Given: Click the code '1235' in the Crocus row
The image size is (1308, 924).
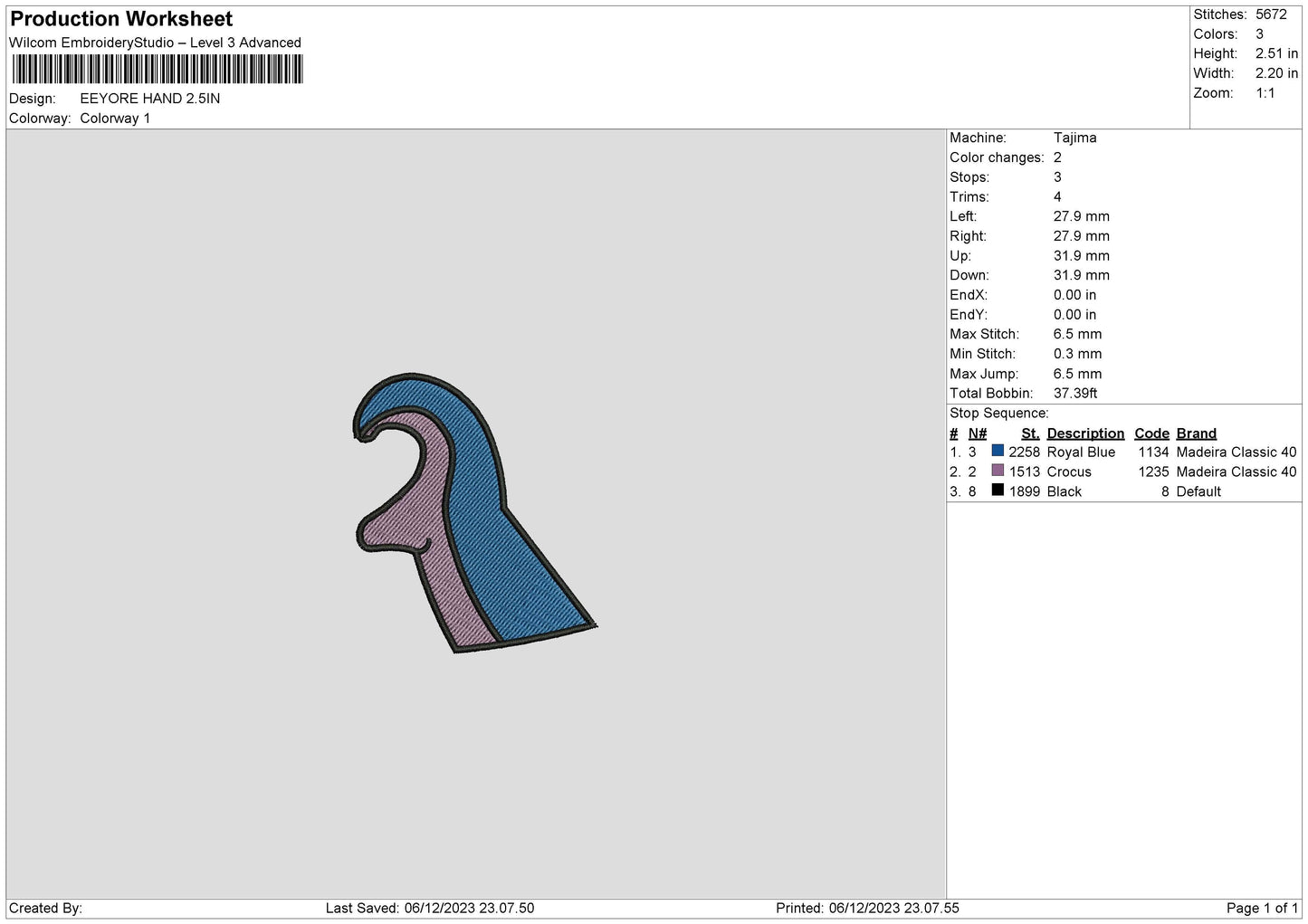Looking at the screenshot, I should pyautogui.click(x=1154, y=472).
